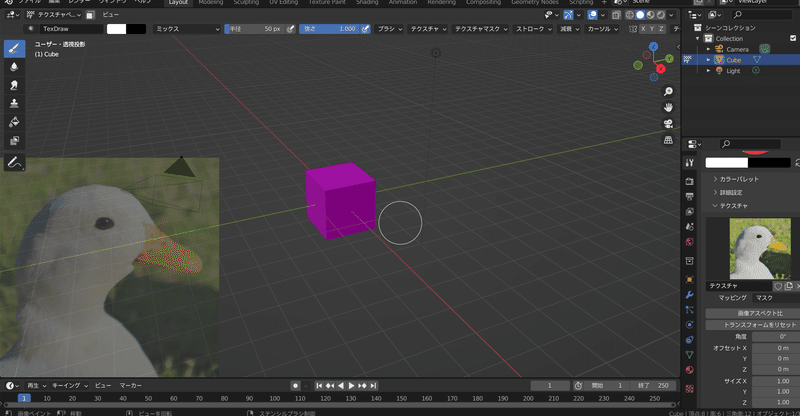This screenshot has height=416, width=800.
Task: Switch to Shading workspace tab
Action: pyautogui.click(x=367, y=3)
